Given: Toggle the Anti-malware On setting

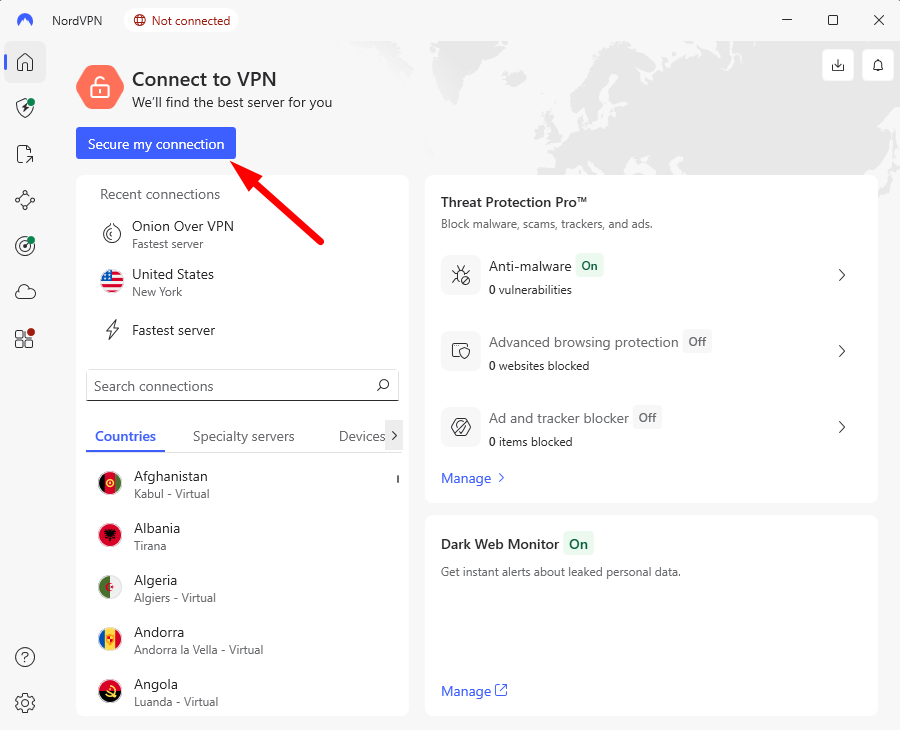Looking at the screenshot, I should point(589,266).
